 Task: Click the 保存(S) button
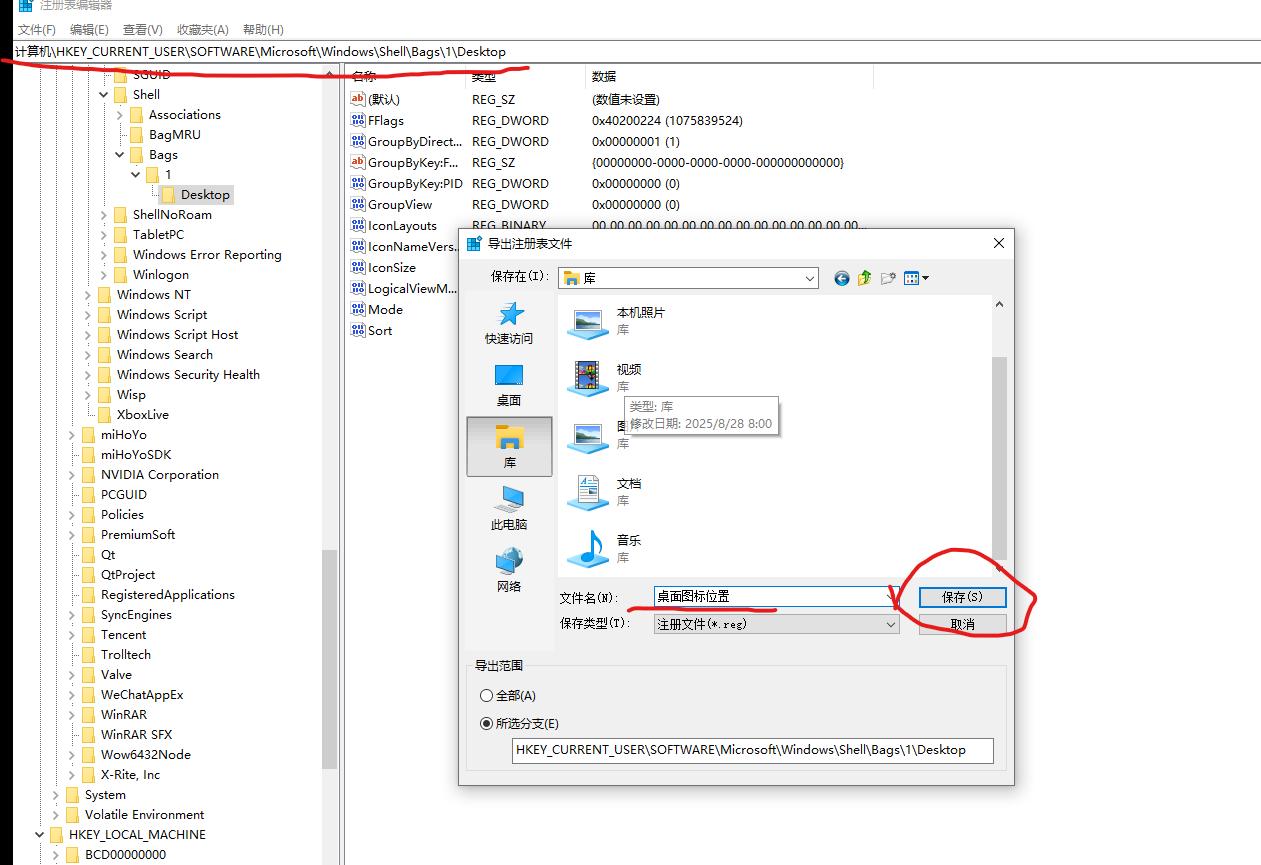tap(962, 597)
